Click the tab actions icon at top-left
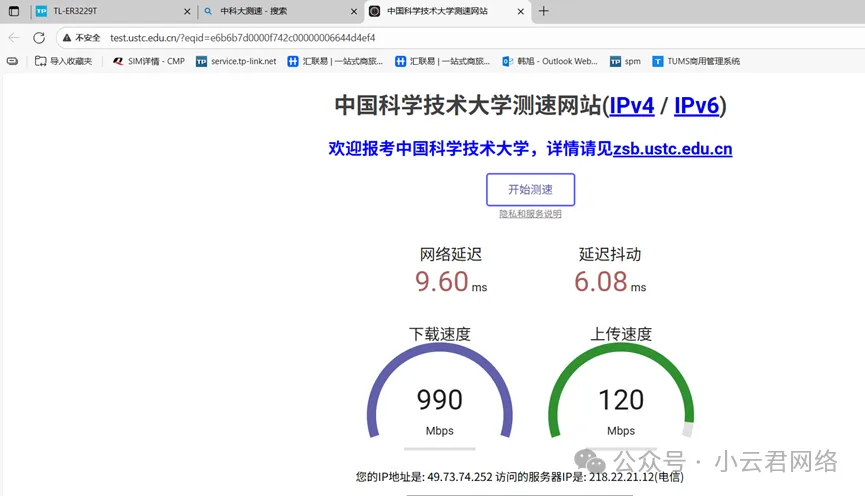The image size is (865, 496). 14,11
